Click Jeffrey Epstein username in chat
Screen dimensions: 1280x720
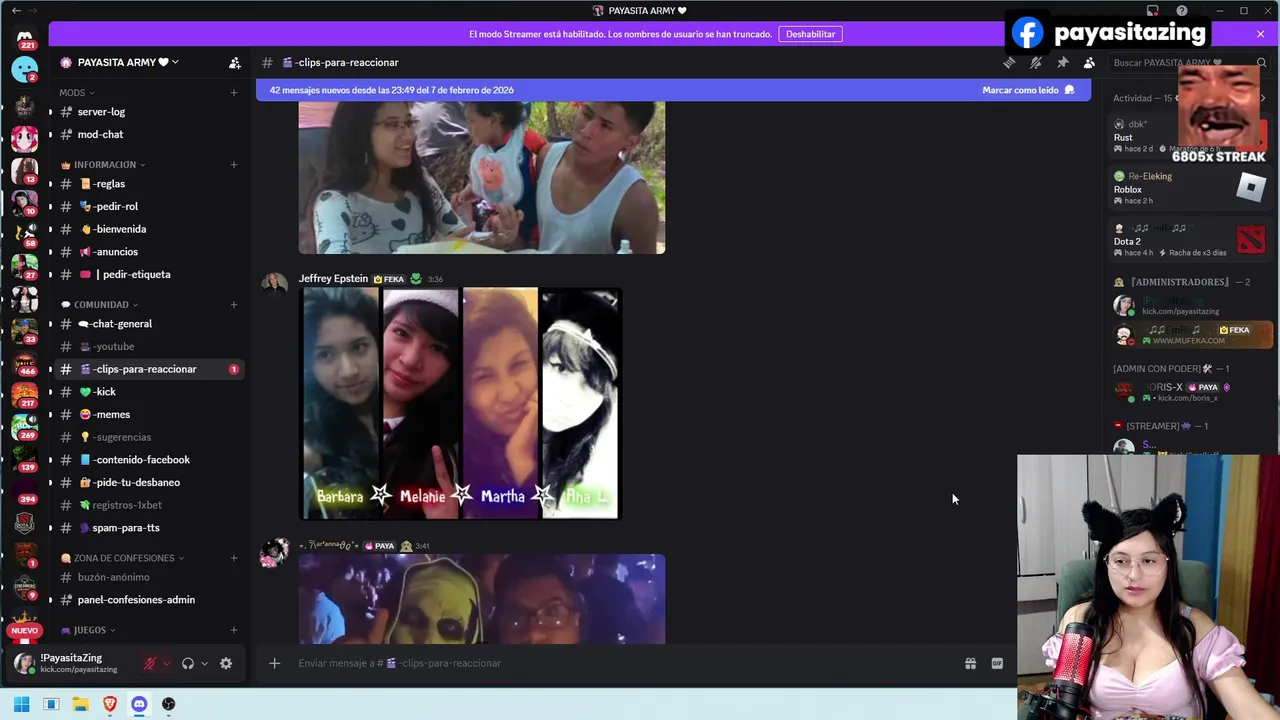click(333, 279)
